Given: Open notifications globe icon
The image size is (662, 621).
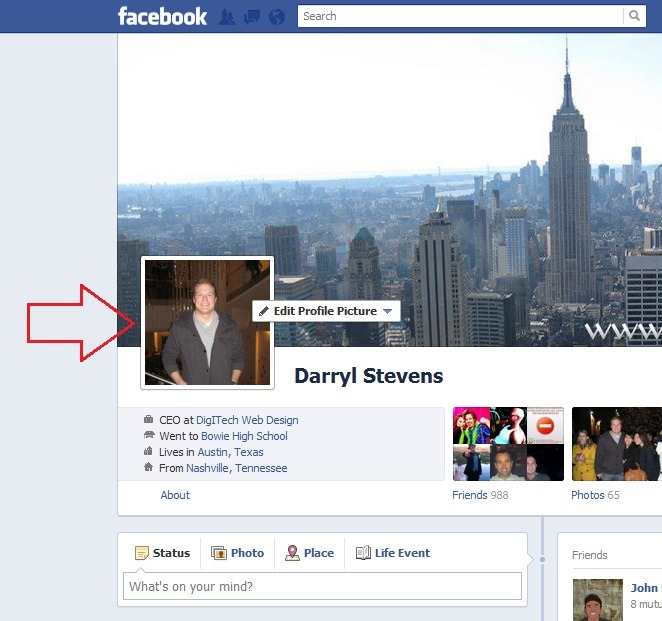Looking at the screenshot, I should (x=277, y=16).
